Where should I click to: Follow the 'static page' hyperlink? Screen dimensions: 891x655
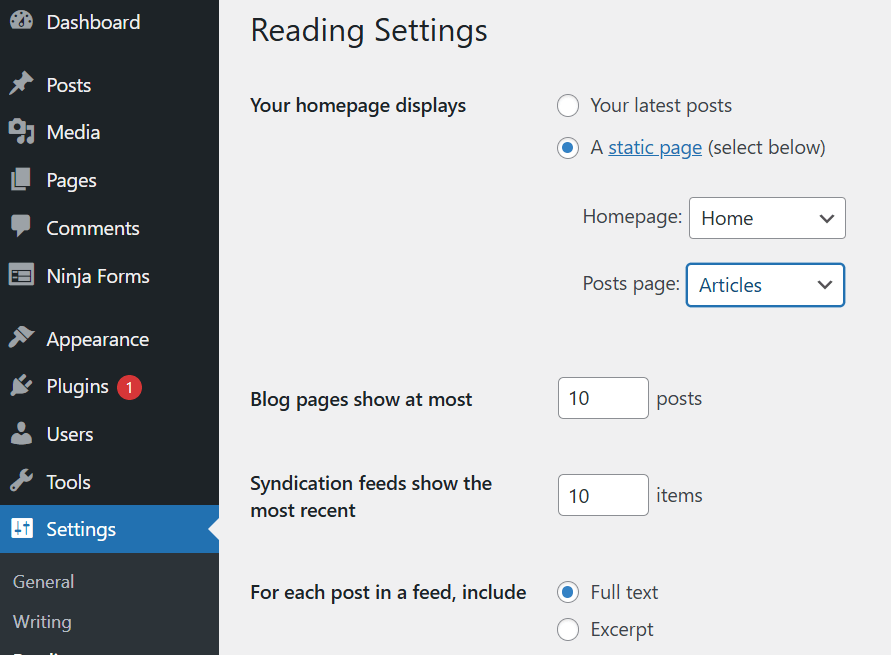(x=655, y=148)
